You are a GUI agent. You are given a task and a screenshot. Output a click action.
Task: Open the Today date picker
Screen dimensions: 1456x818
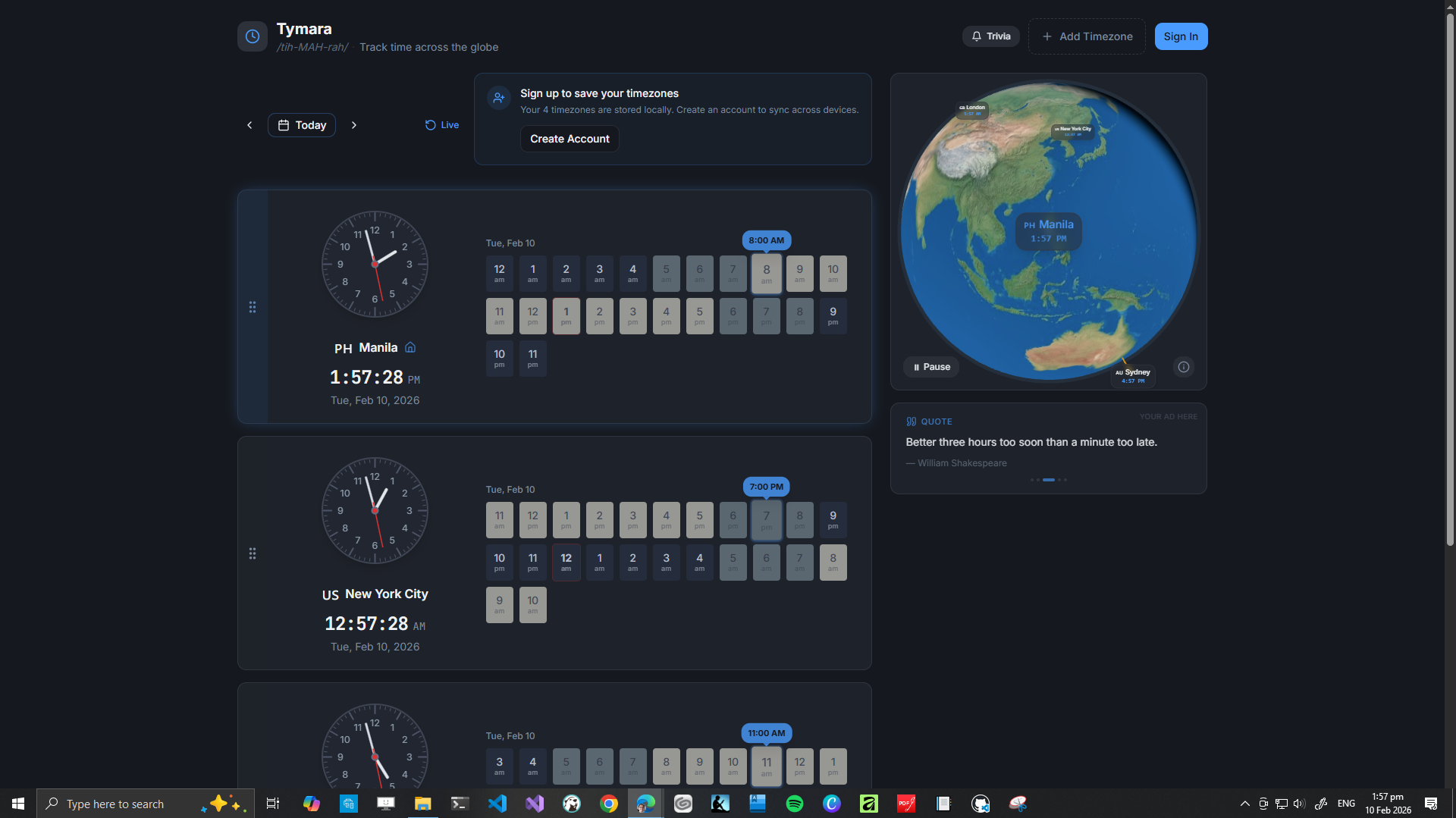click(x=302, y=125)
